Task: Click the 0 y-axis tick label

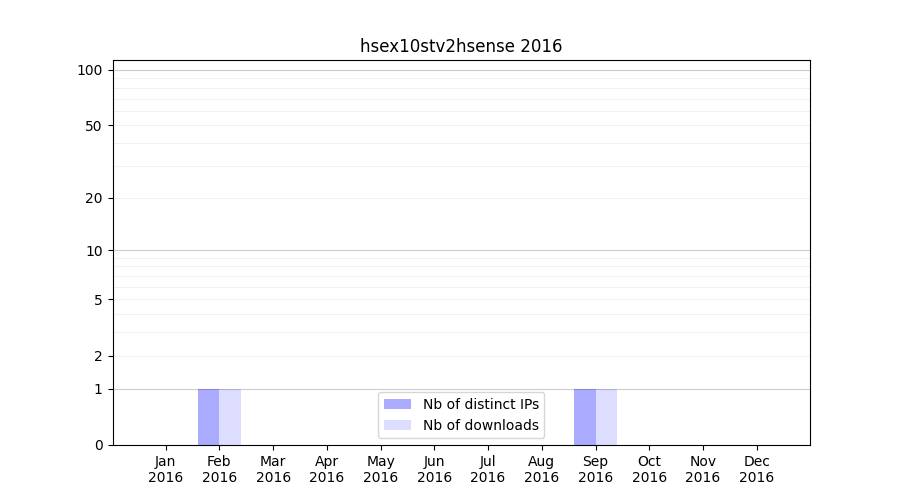Action: tap(98, 445)
